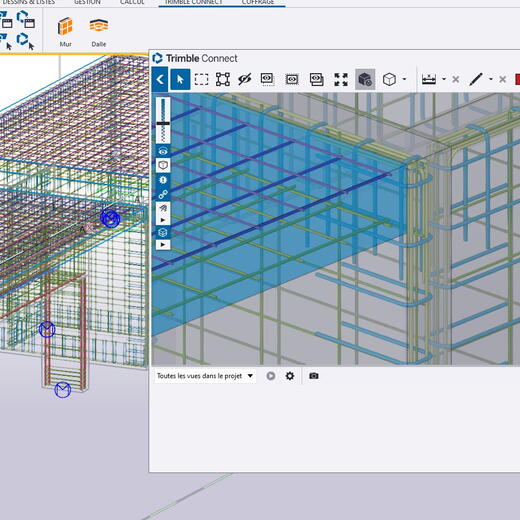Open the TRIMBLE CONNECT ribbon tab
Viewport: 520px width, 520px height.
point(194,2)
